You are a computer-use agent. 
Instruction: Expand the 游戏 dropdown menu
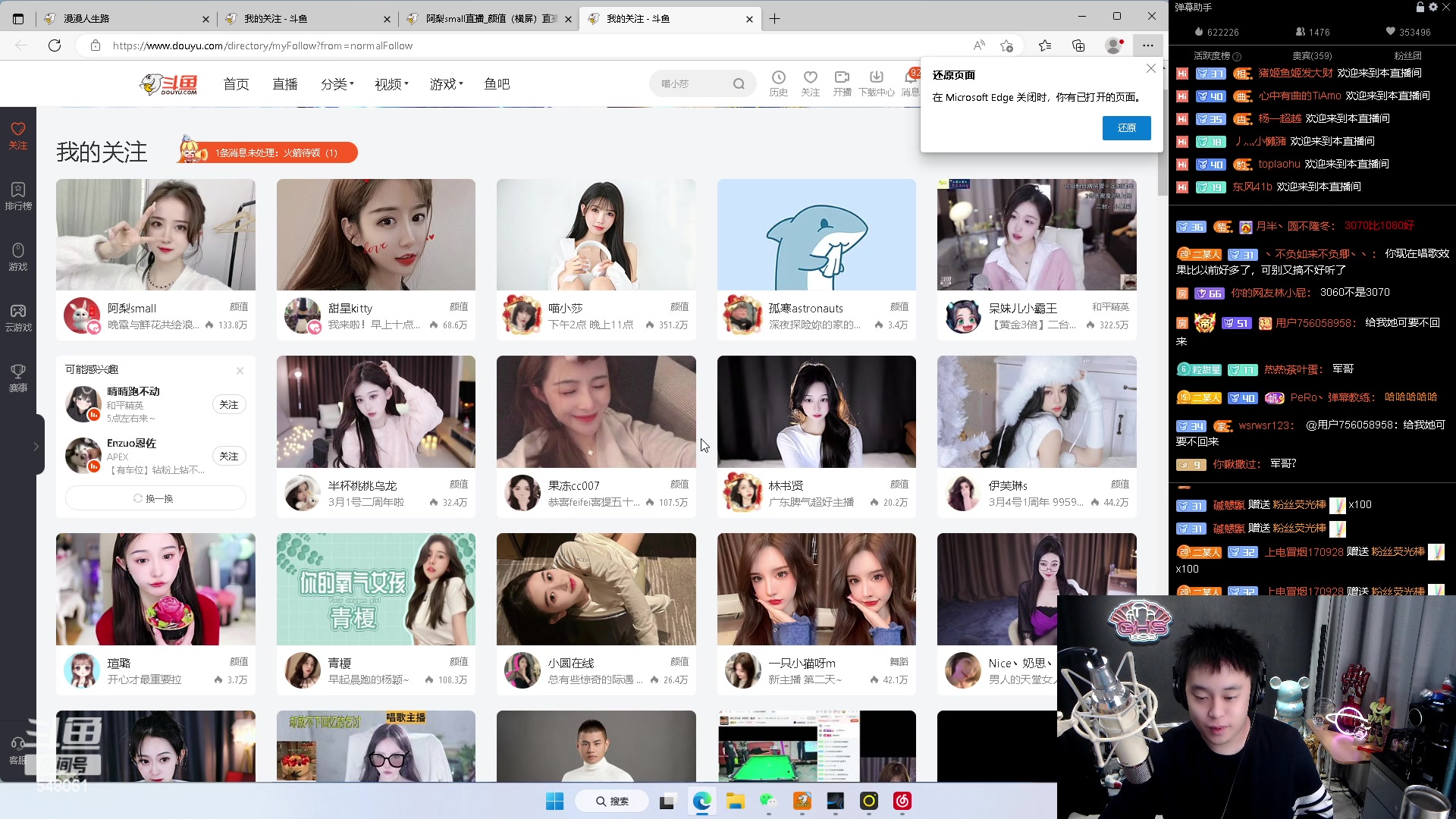click(446, 84)
